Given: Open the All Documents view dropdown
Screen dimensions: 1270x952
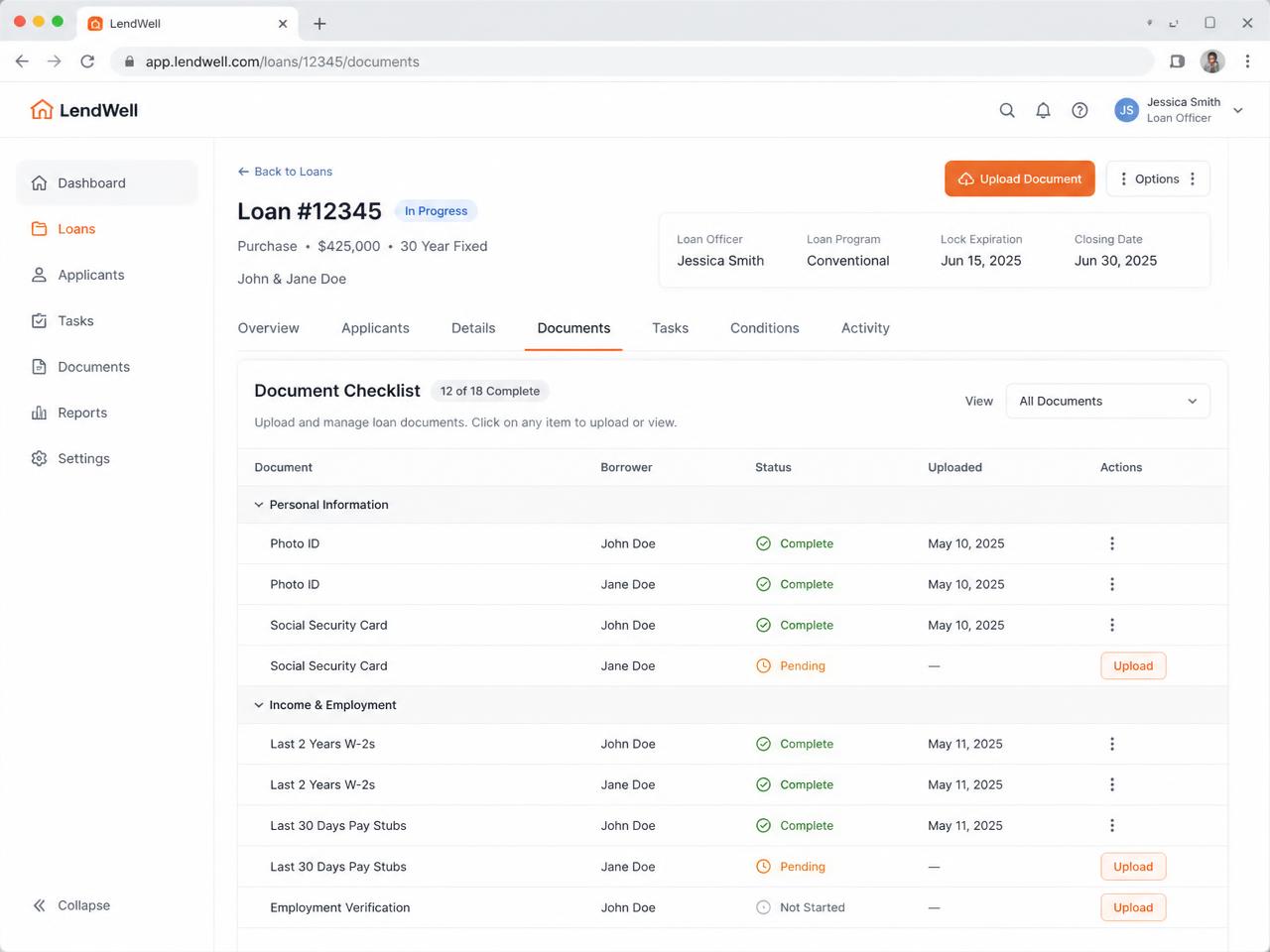Looking at the screenshot, I should tap(1107, 401).
